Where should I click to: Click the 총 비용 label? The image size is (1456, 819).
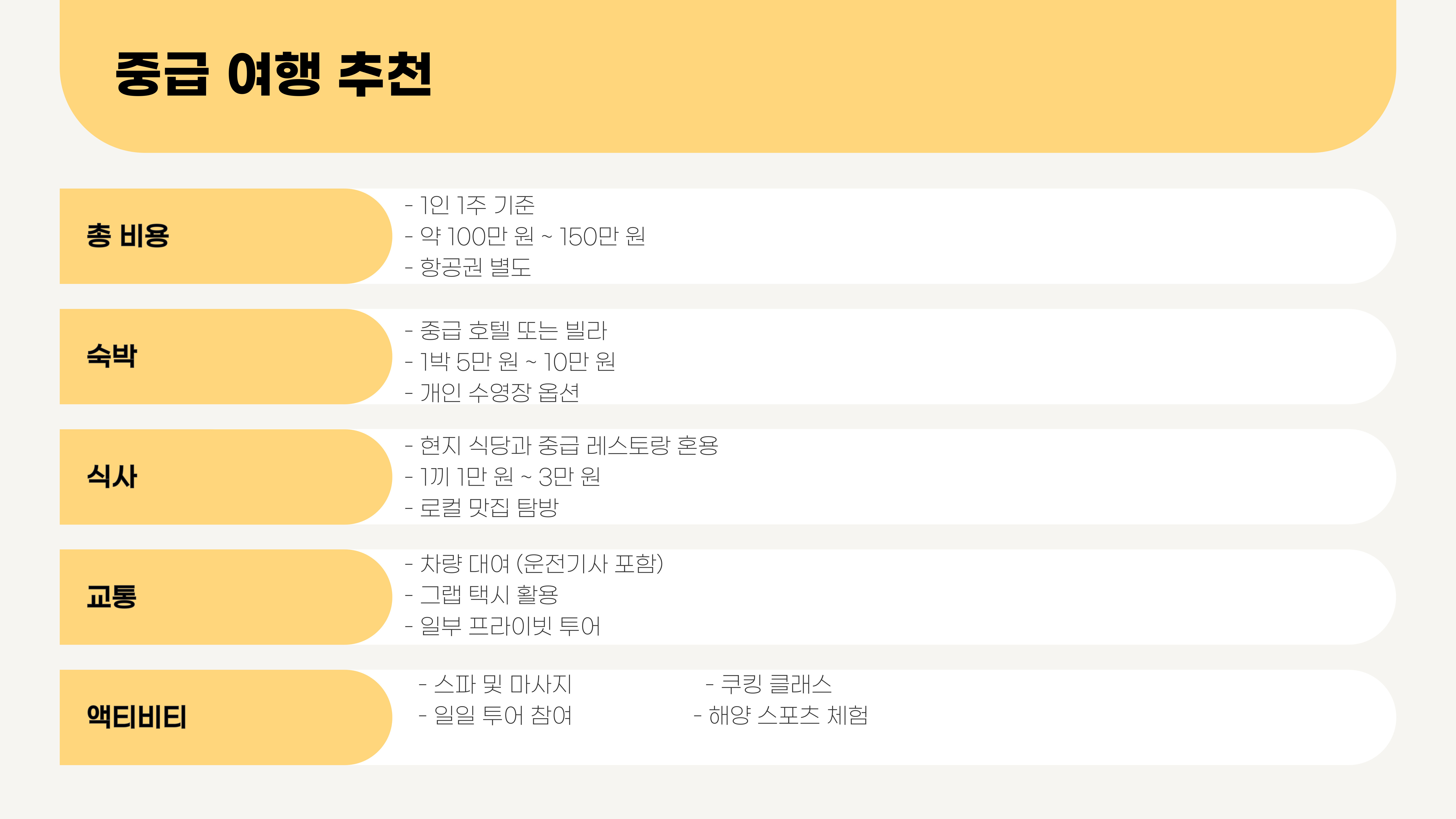128,236
